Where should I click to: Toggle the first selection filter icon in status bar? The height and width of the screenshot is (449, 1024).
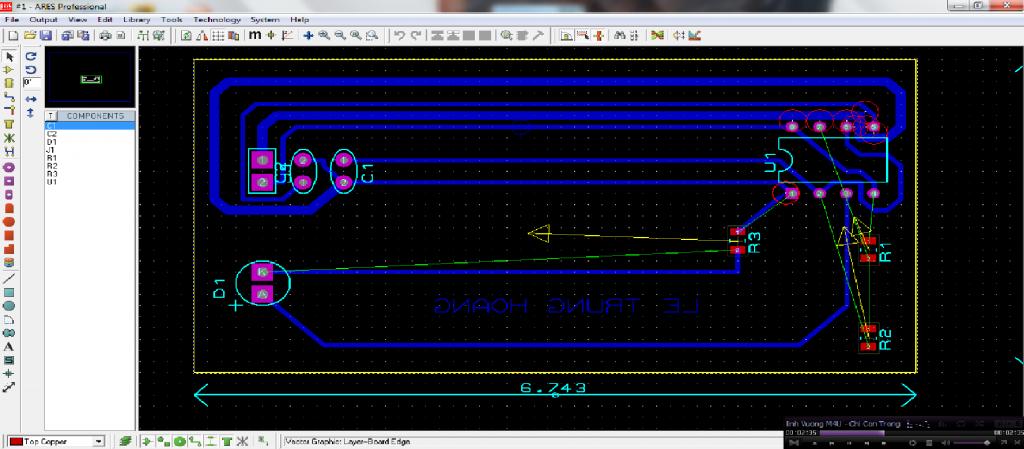[146, 441]
